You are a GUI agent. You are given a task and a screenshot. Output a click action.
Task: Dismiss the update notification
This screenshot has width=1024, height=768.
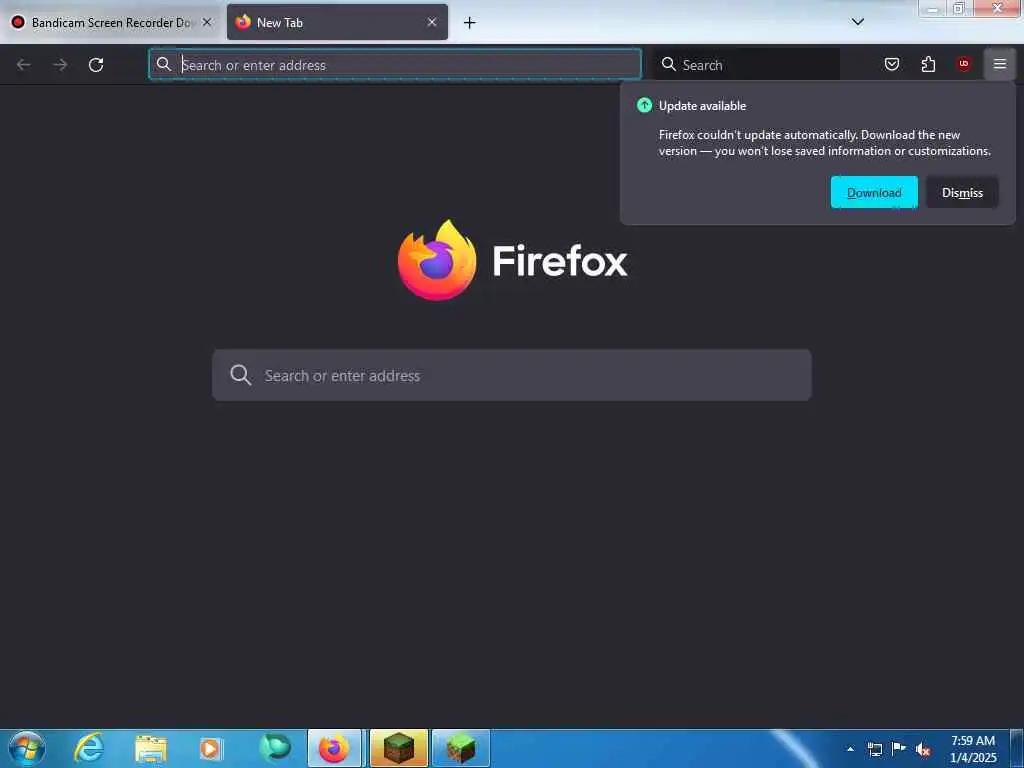[962, 193]
